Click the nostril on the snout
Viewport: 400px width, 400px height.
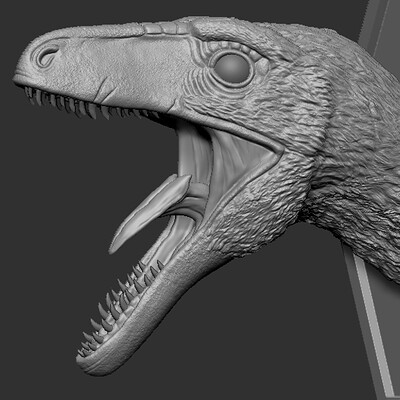click(x=47, y=55)
